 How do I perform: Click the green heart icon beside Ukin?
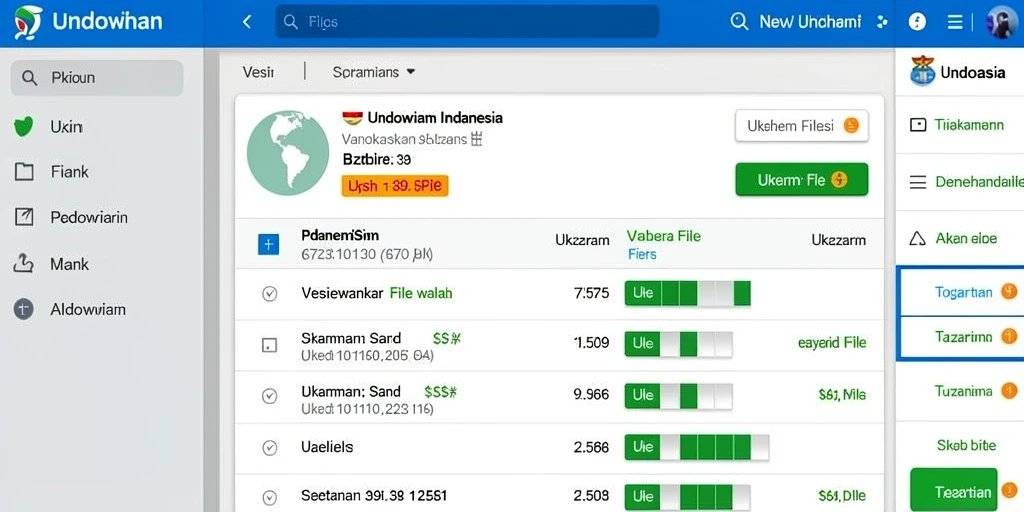point(24,126)
